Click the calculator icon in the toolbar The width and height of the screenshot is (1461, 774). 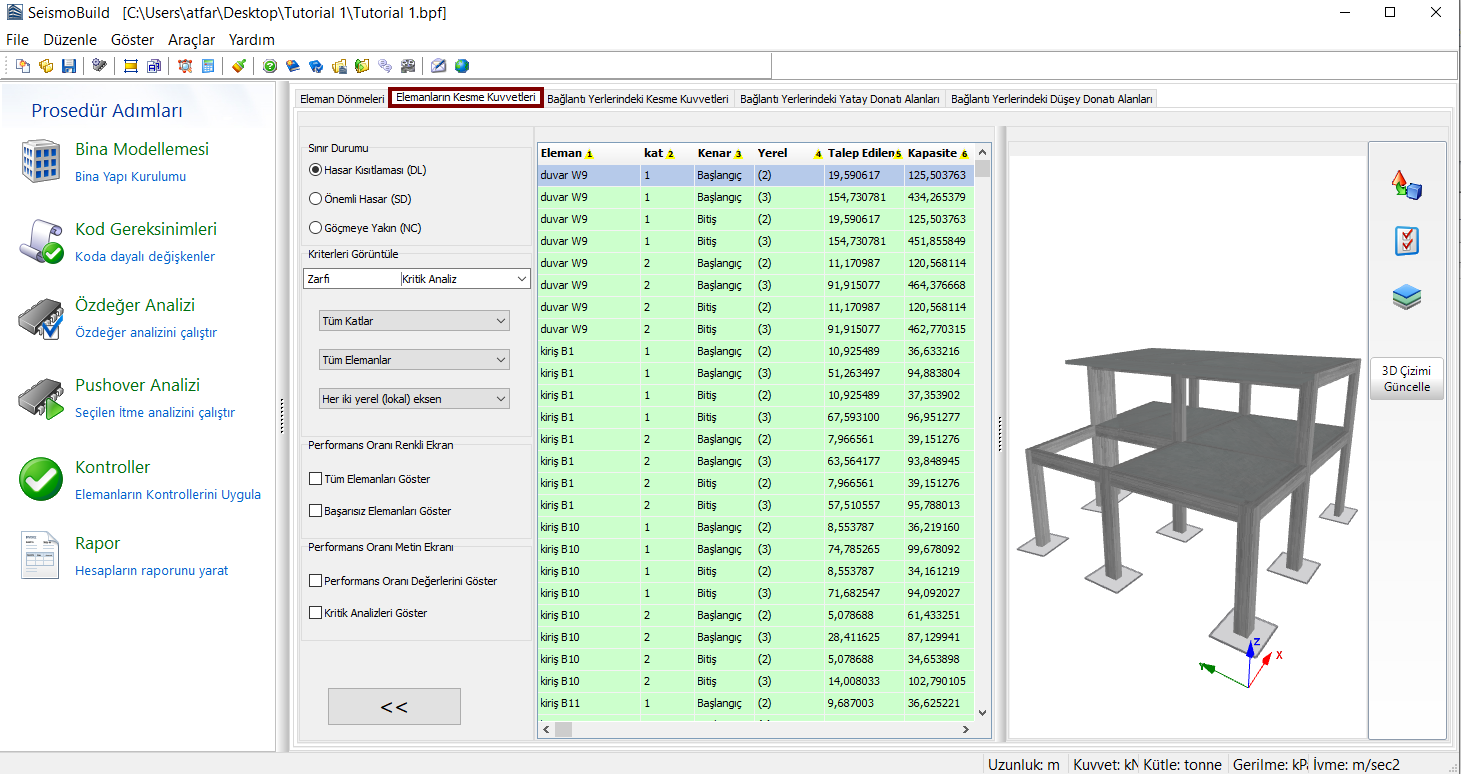[x=208, y=66]
